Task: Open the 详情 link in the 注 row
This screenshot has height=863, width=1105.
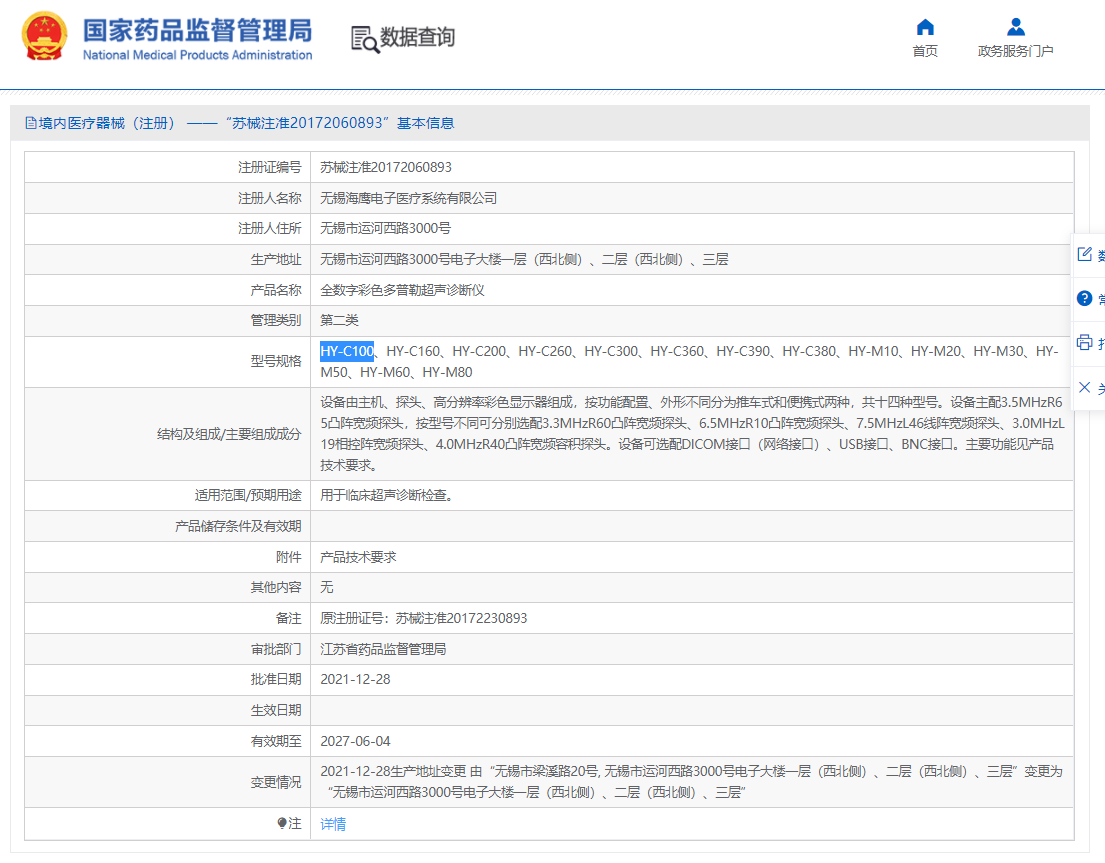Action: tap(333, 824)
